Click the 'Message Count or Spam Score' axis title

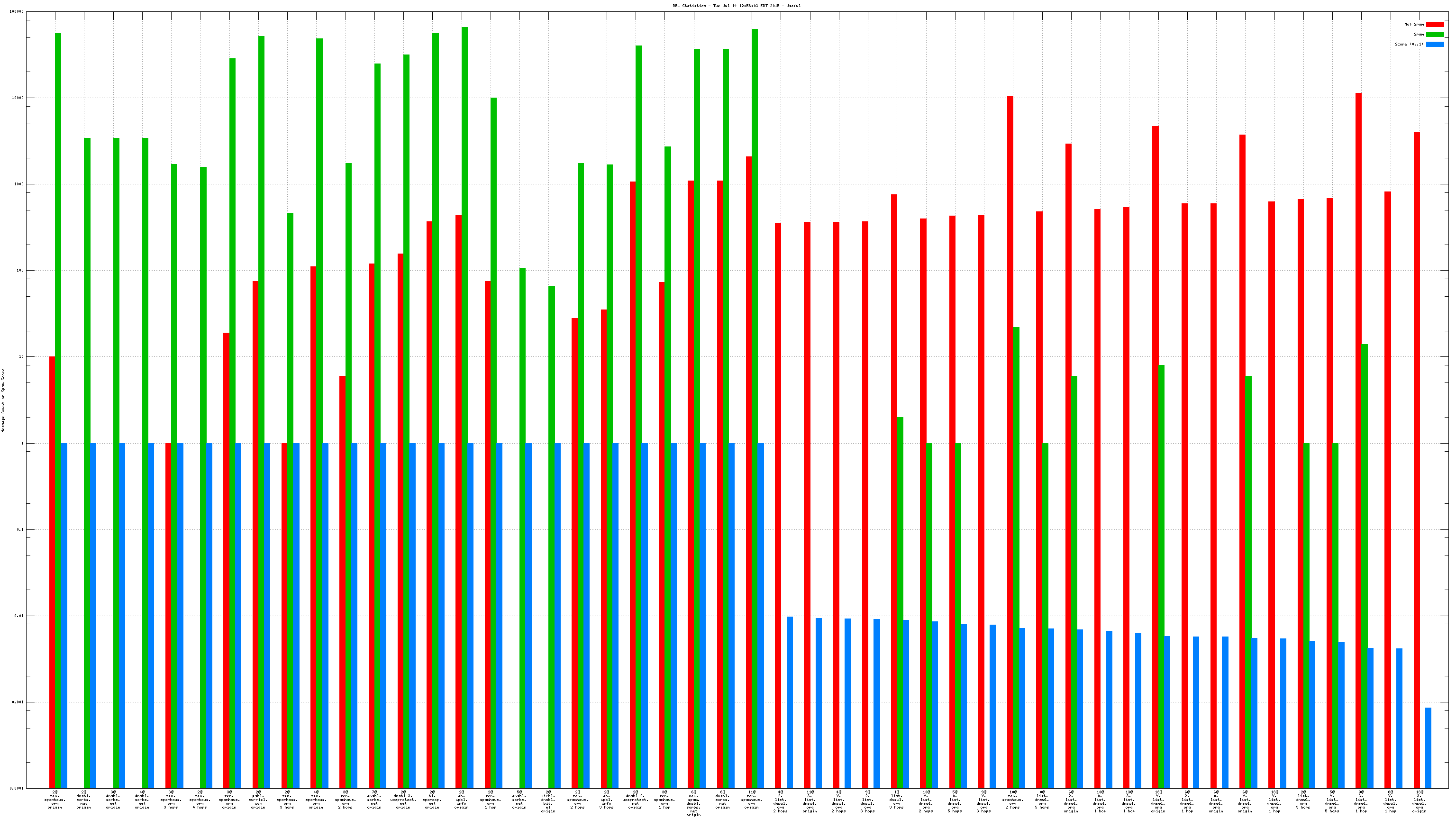coord(3,400)
